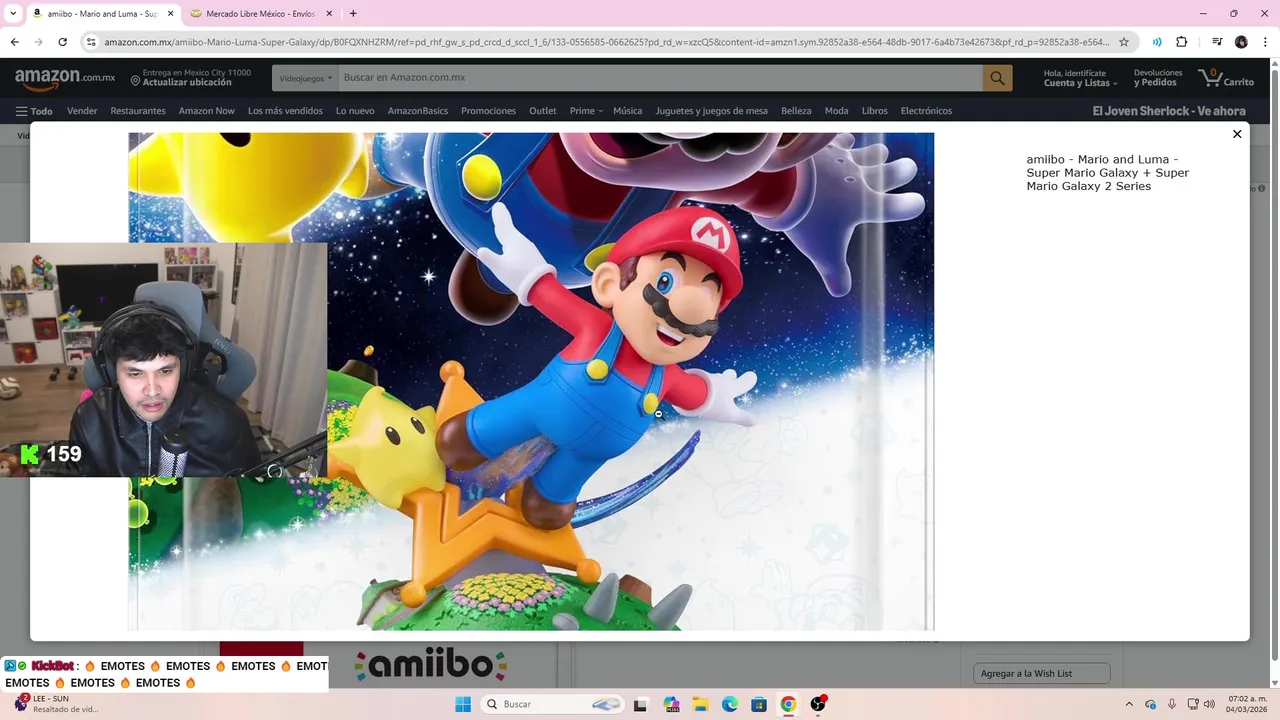
Task: Click the Chrome icon in the taskbar
Action: tap(788, 704)
